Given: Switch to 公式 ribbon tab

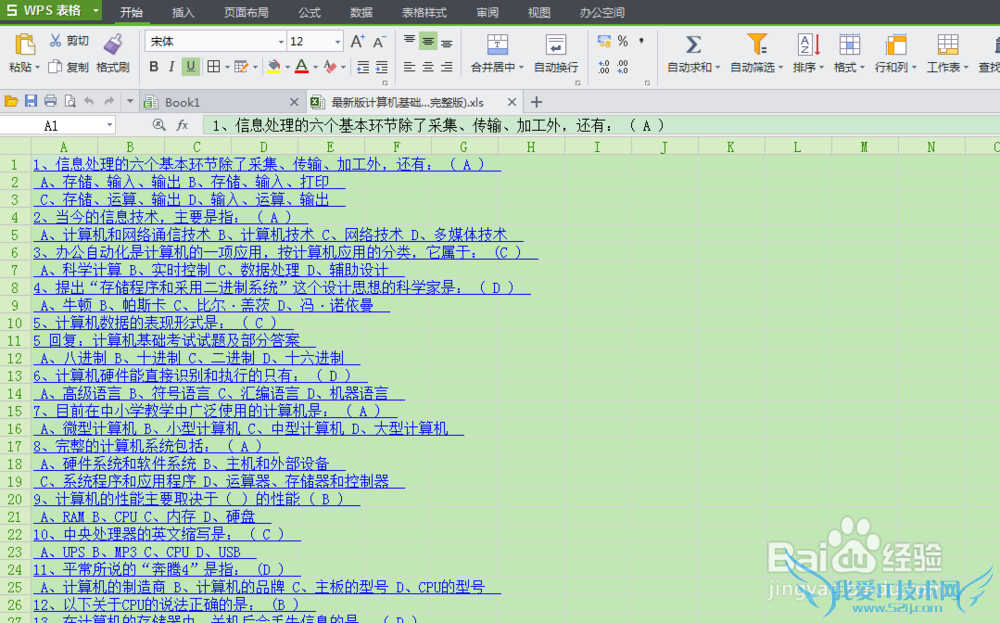Looking at the screenshot, I should (x=310, y=12).
